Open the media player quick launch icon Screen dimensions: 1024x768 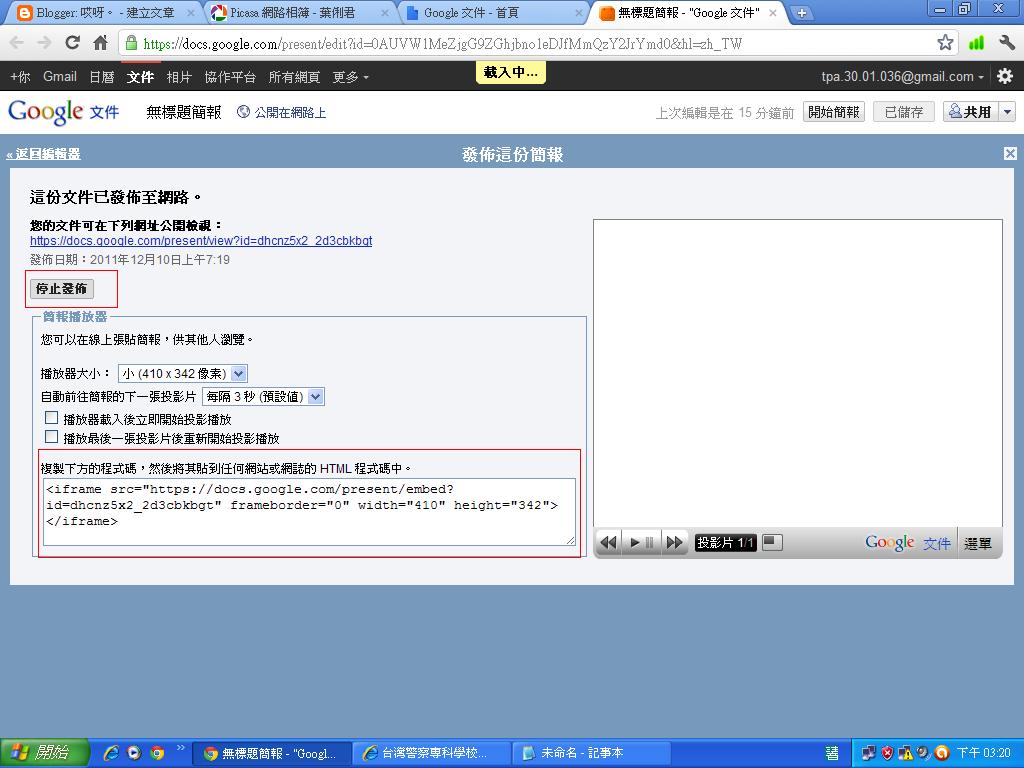[x=135, y=753]
